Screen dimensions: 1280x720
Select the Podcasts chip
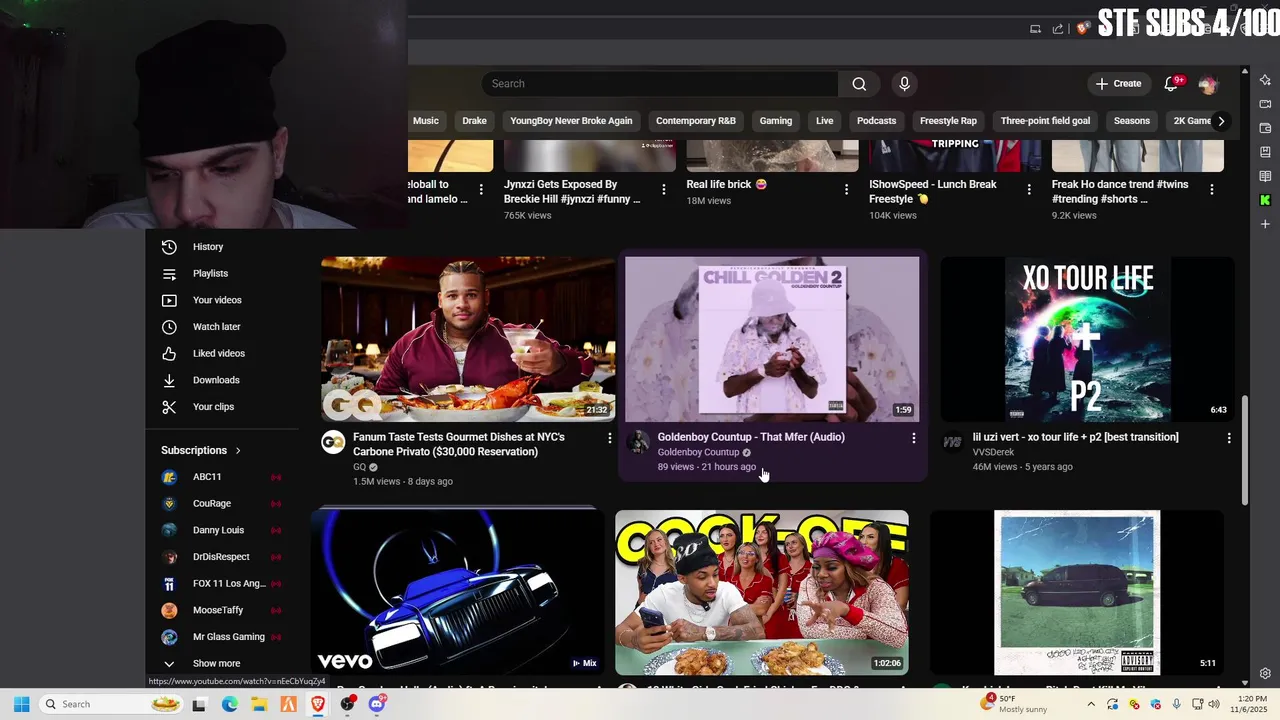coord(876,121)
